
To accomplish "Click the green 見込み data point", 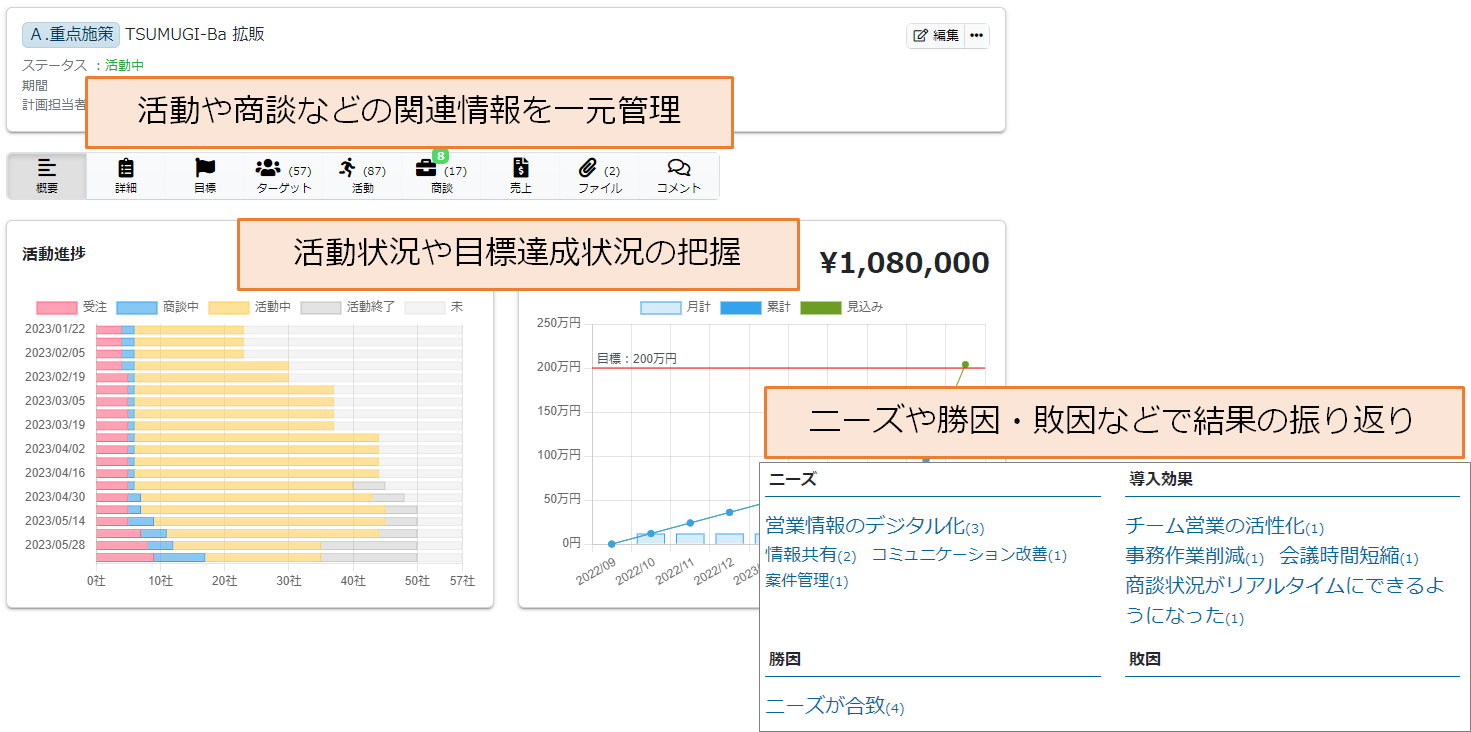I will (965, 364).
